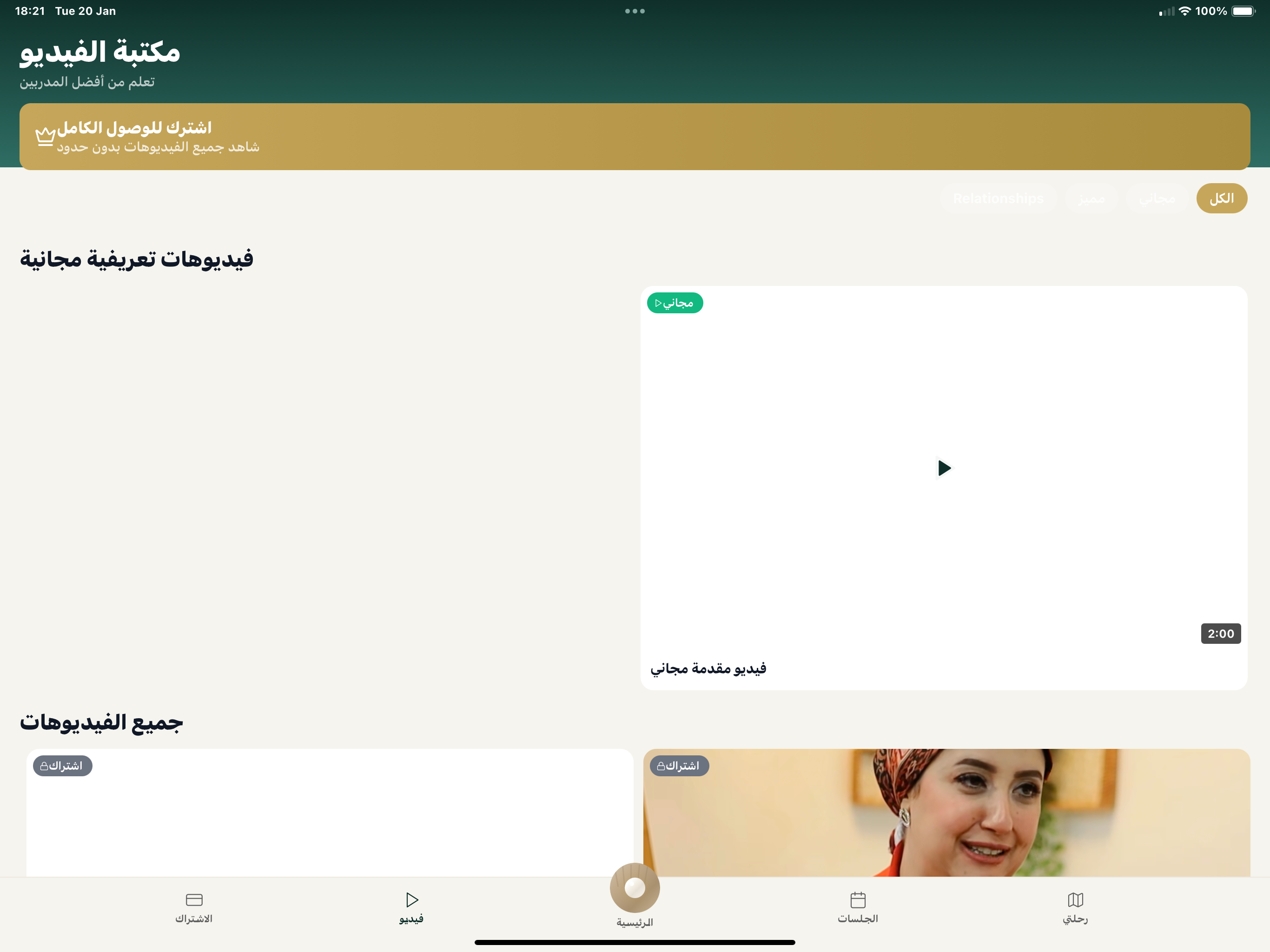Open فيديو مقدمة مجاني title
Image resolution: width=1270 pixels, height=952 pixels.
tap(708, 668)
